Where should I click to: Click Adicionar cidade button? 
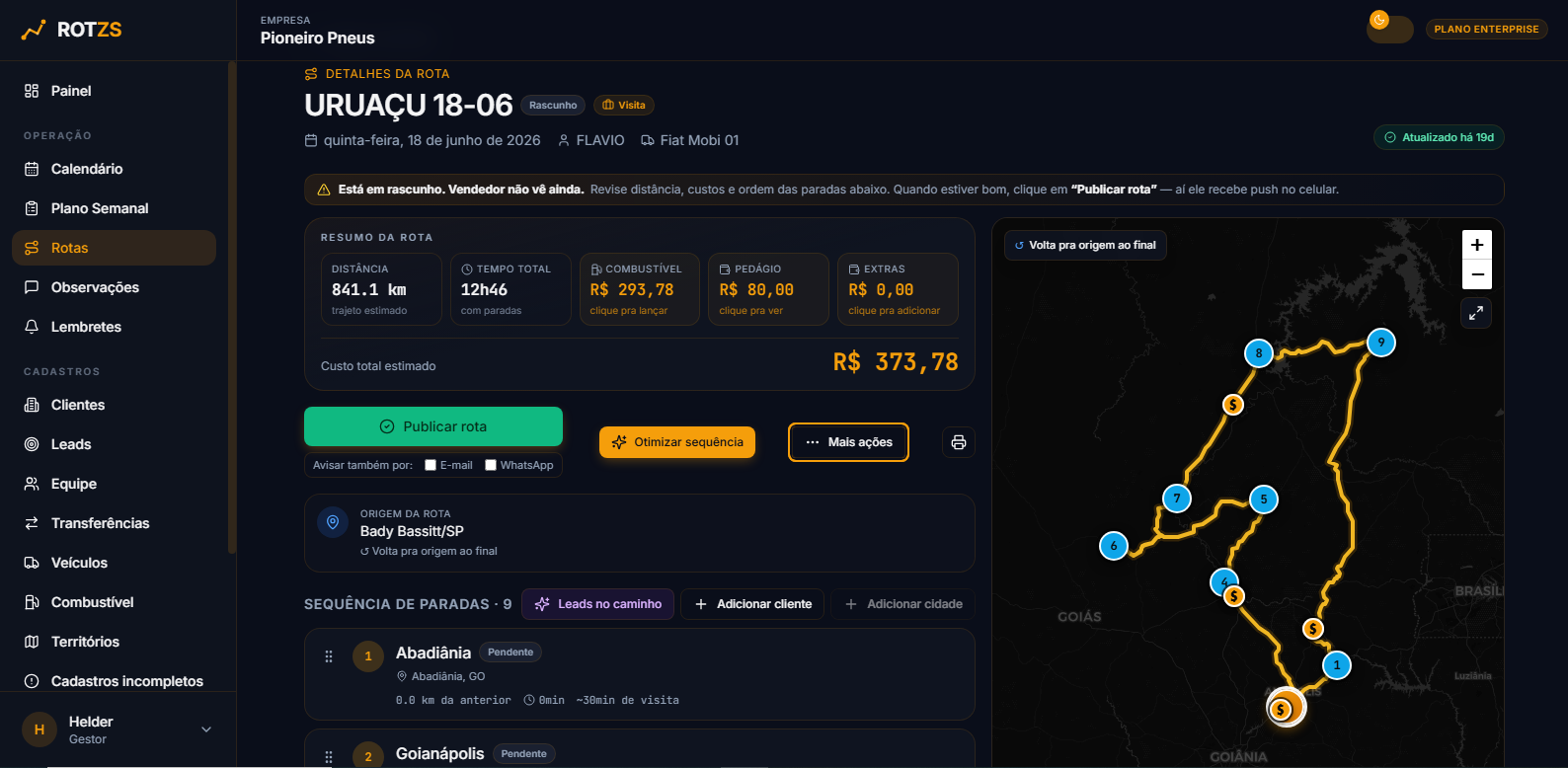[903, 604]
